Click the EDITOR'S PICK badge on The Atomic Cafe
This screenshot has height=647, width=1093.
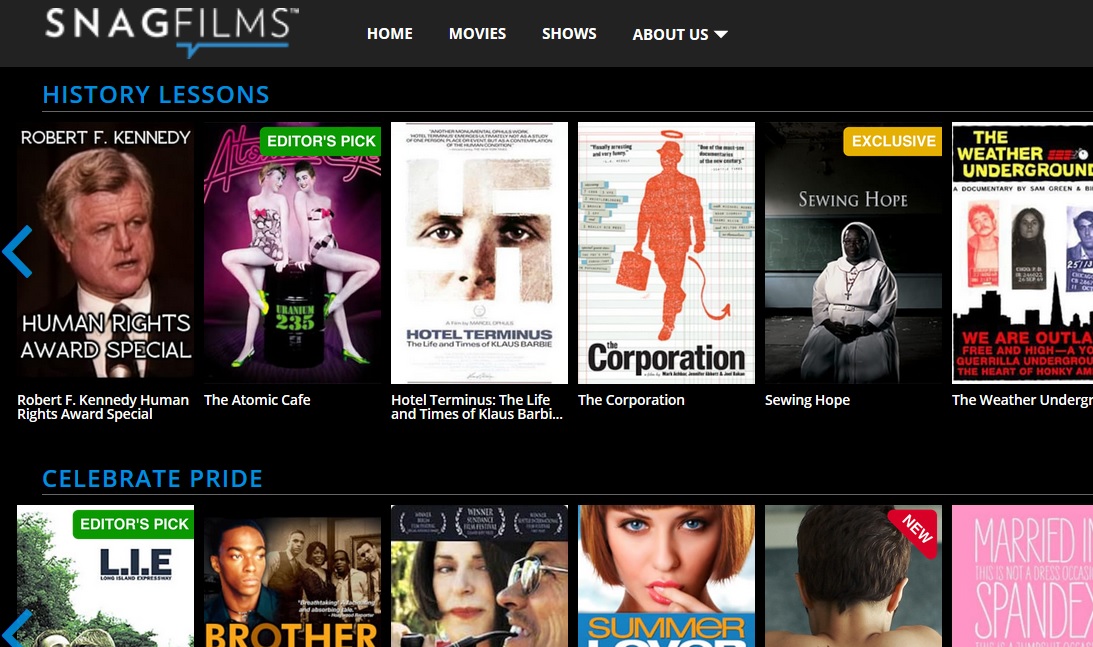[321, 141]
